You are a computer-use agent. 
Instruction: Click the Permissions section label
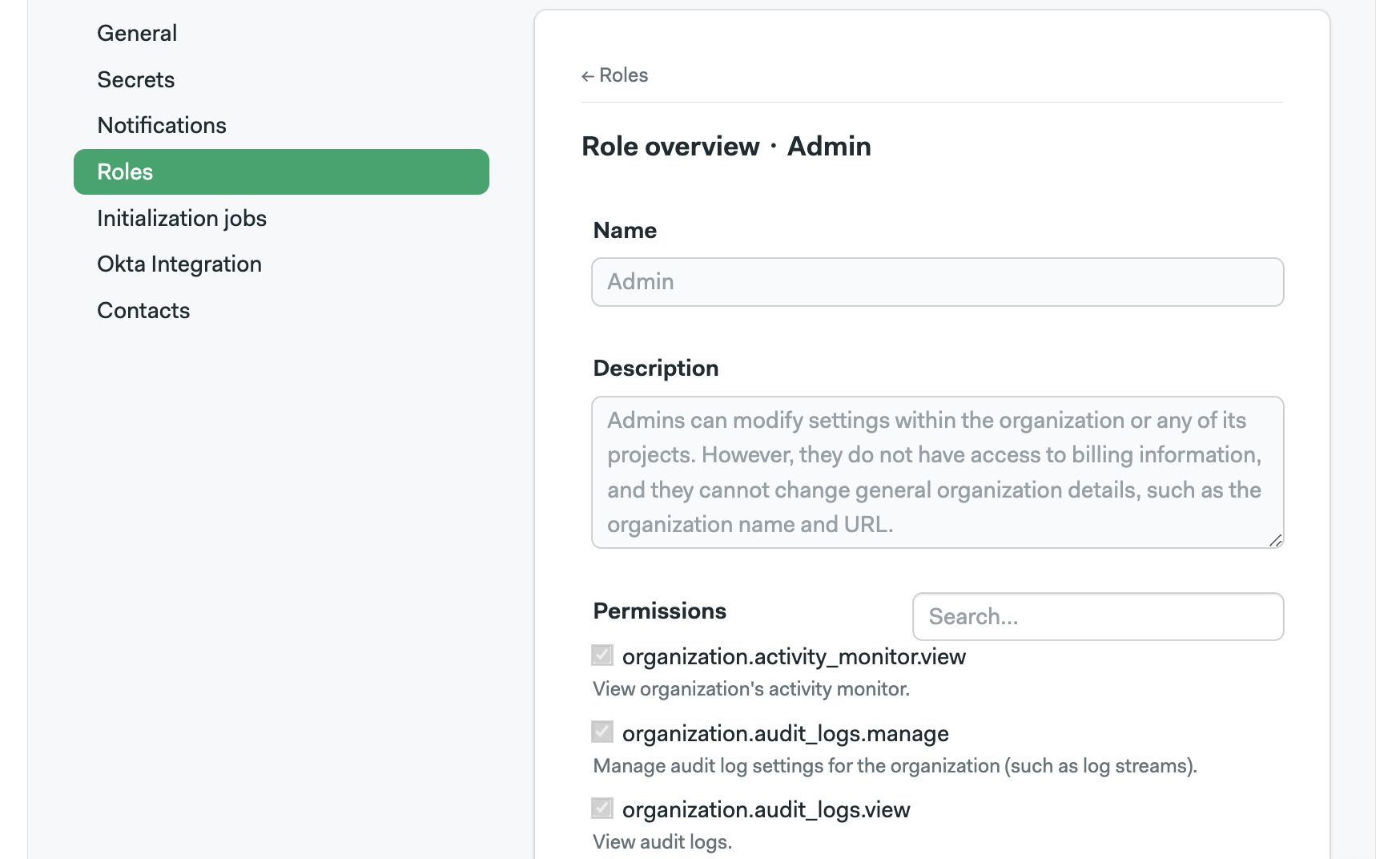click(660, 611)
